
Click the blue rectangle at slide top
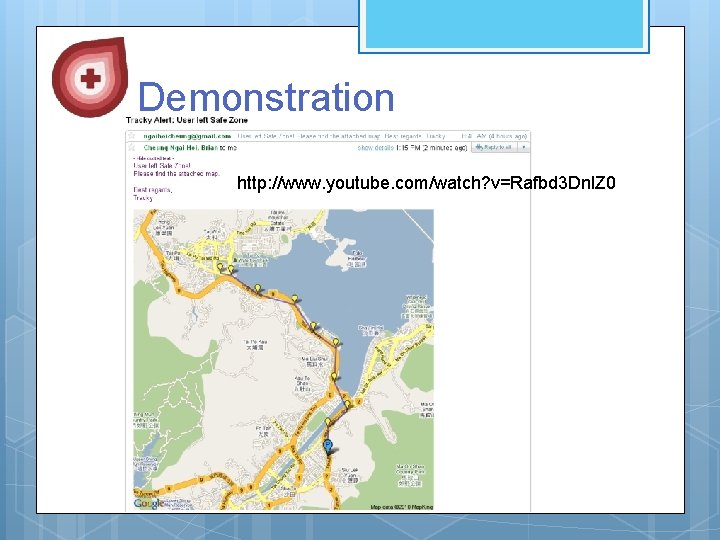(504, 25)
